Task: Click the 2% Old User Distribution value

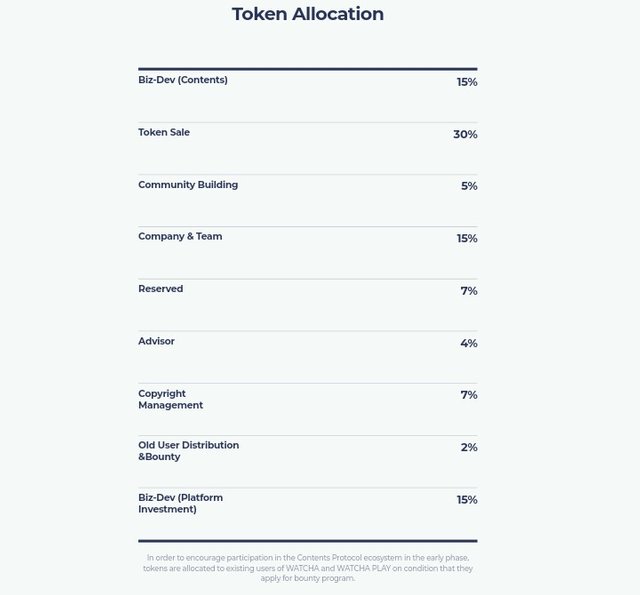Action: 469,447
